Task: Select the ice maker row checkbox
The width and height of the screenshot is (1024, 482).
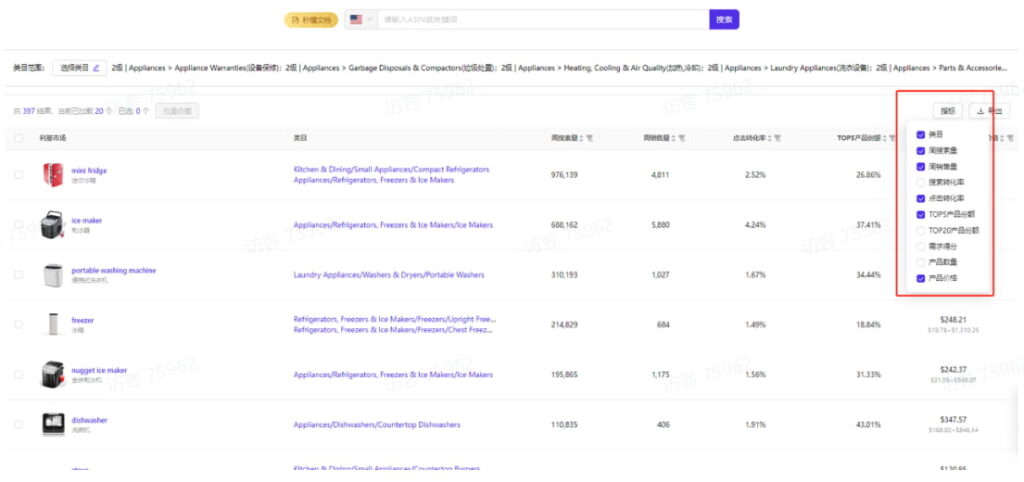Action: coord(19,224)
